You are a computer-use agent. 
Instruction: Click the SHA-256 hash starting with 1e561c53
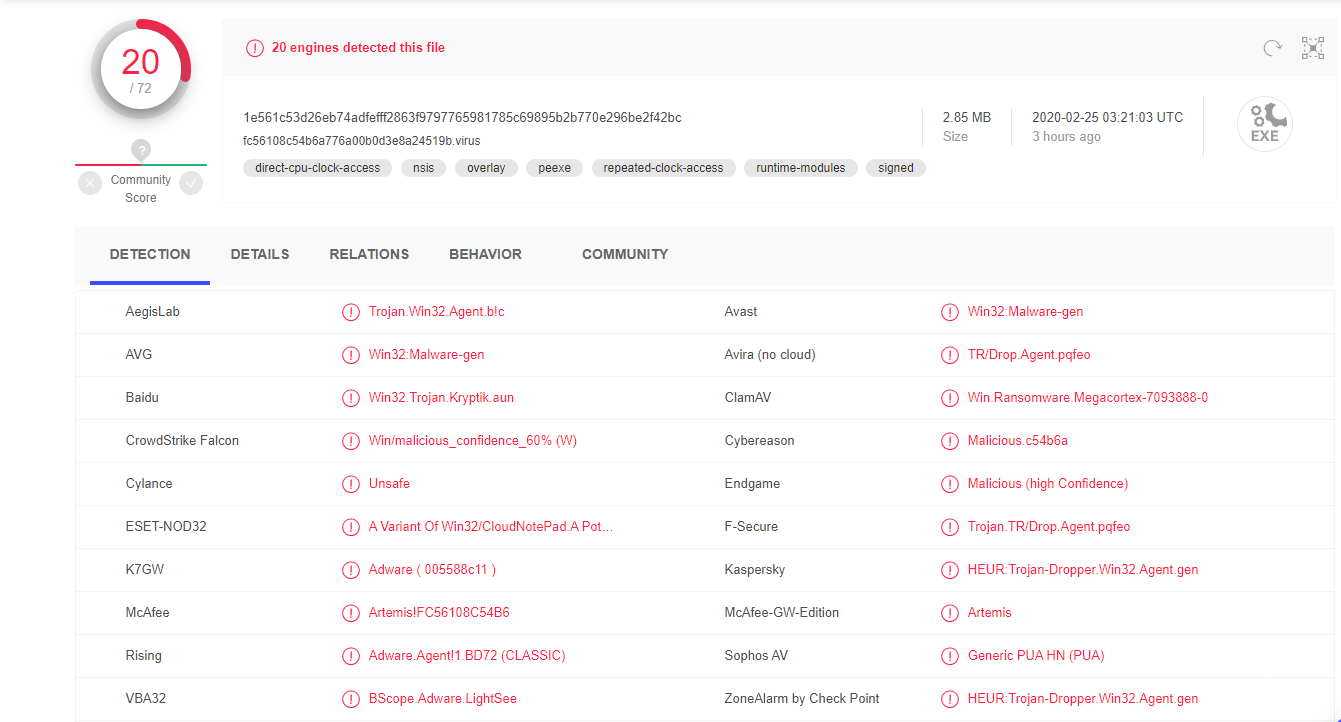tap(462, 117)
